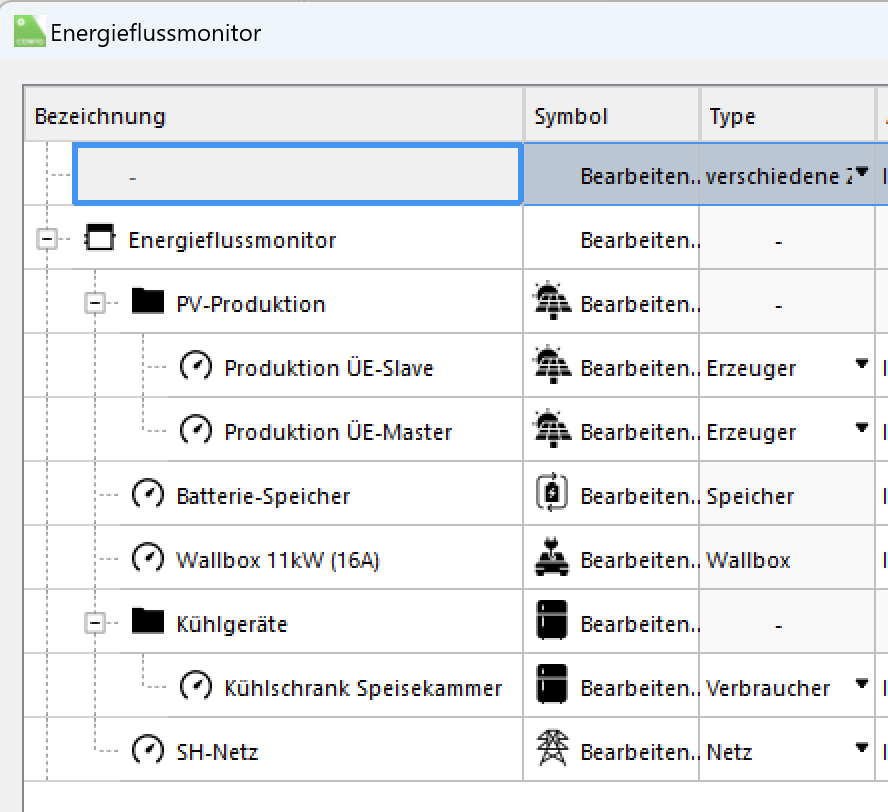Image resolution: width=888 pixels, height=812 pixels.
Task: Click Bearbeiten for Wallbox 11kW symbol
Action: click(640, 560)
